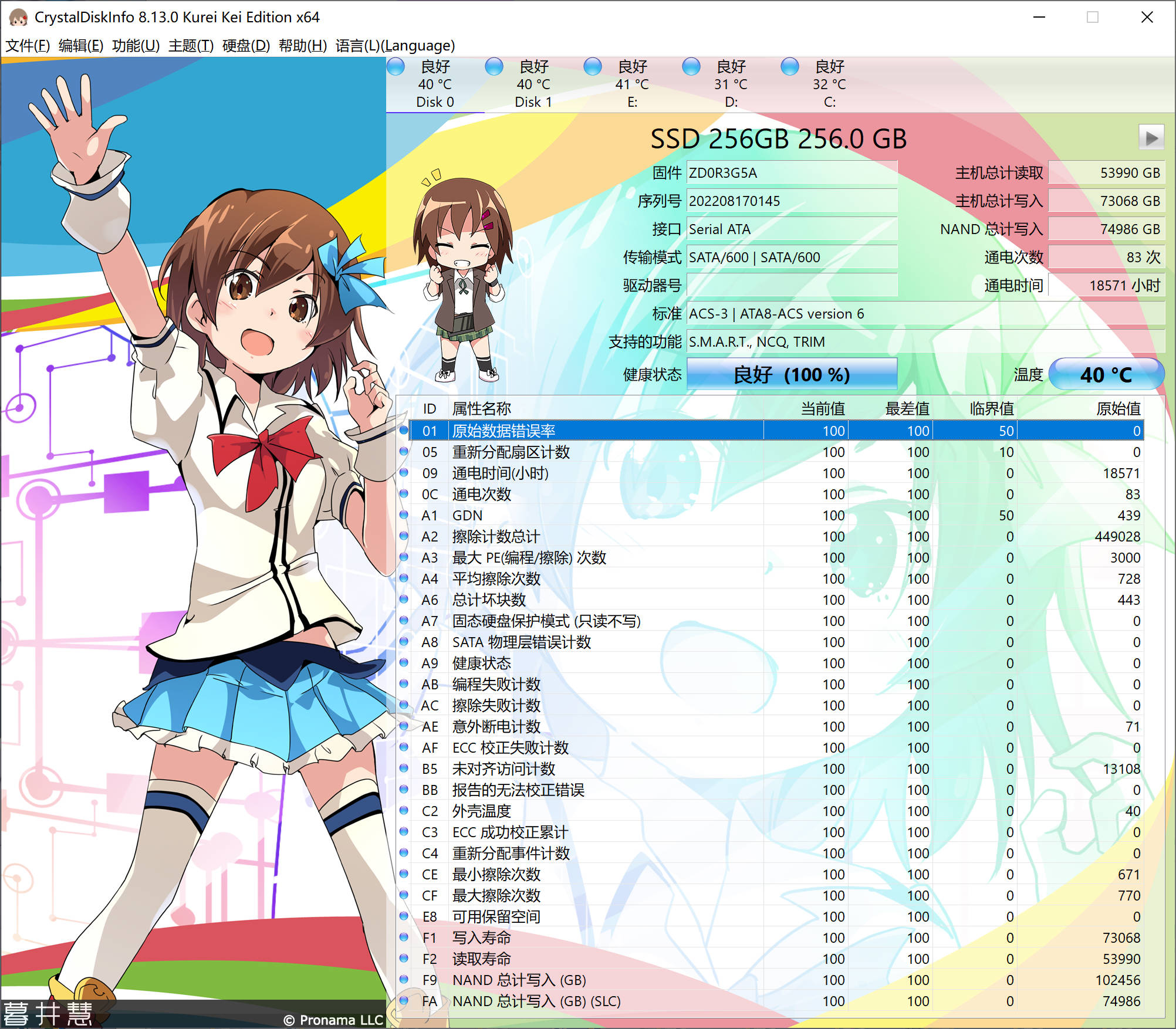This screenshot has height=1029, width=1176.
Task: Select row FA NAND 总计写入 (GB) (SLC)
Action: point(771,1001)
